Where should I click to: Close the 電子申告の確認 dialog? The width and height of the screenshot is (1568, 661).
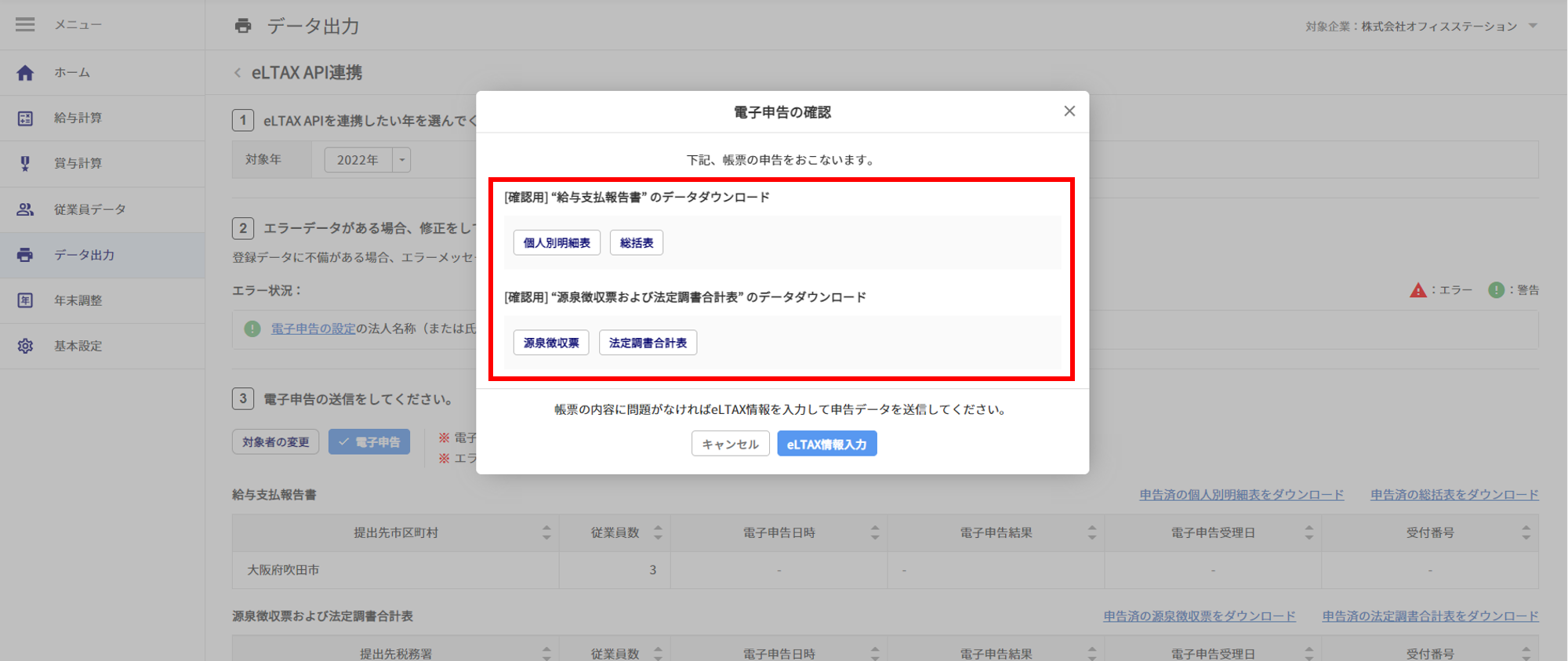1069,111
